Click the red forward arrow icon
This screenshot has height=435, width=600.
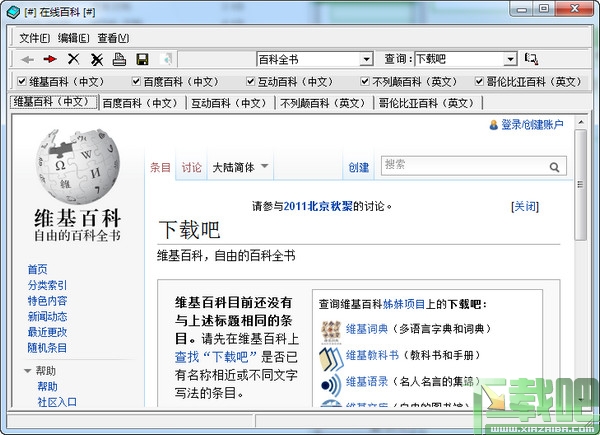point(50,59)
